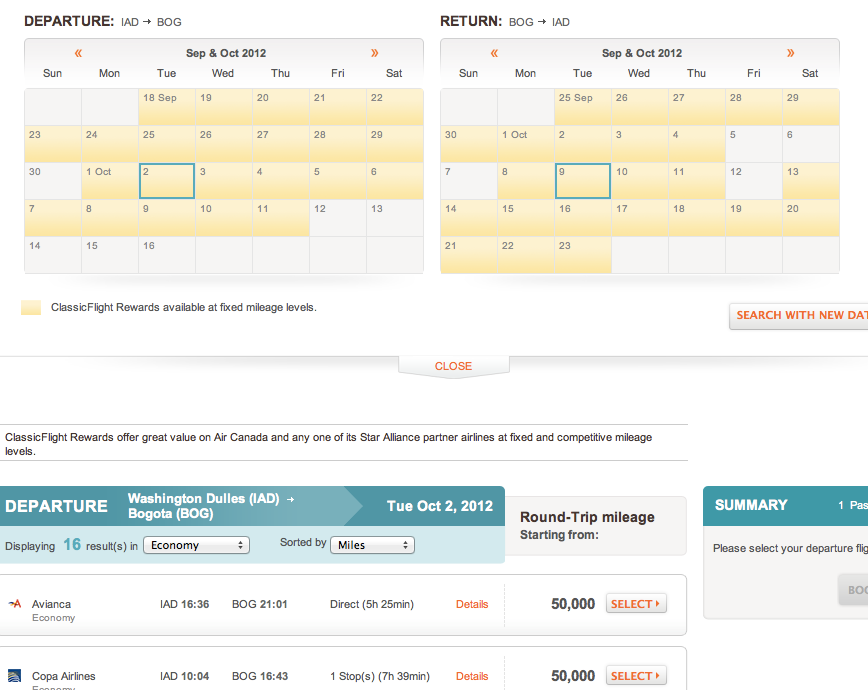Screen dimensions: 868x690
Task: Click the 16 results count
Action: click(x=72, y=544)
